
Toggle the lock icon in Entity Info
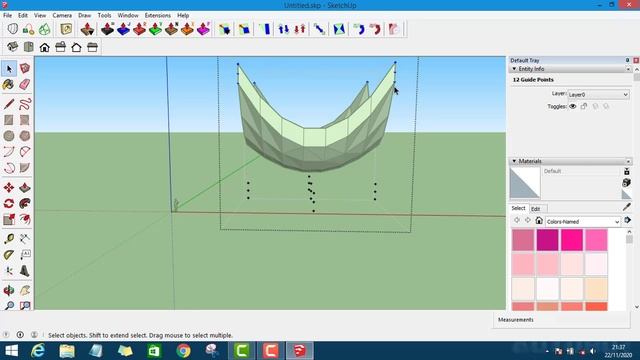[x=584, y=106]
